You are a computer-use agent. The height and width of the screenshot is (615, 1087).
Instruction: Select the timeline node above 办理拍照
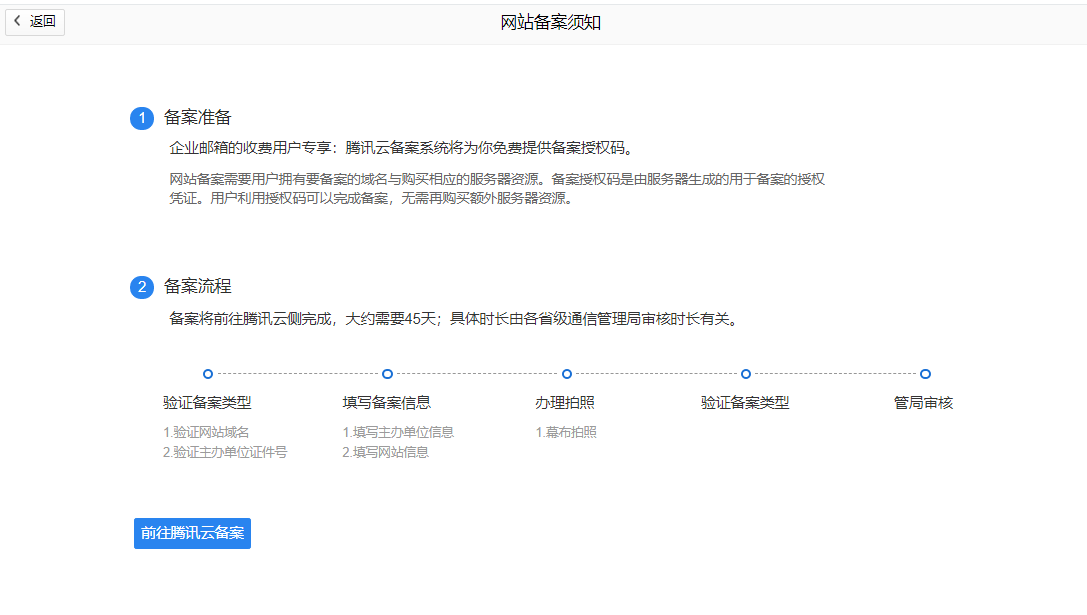tap(566, 374)
